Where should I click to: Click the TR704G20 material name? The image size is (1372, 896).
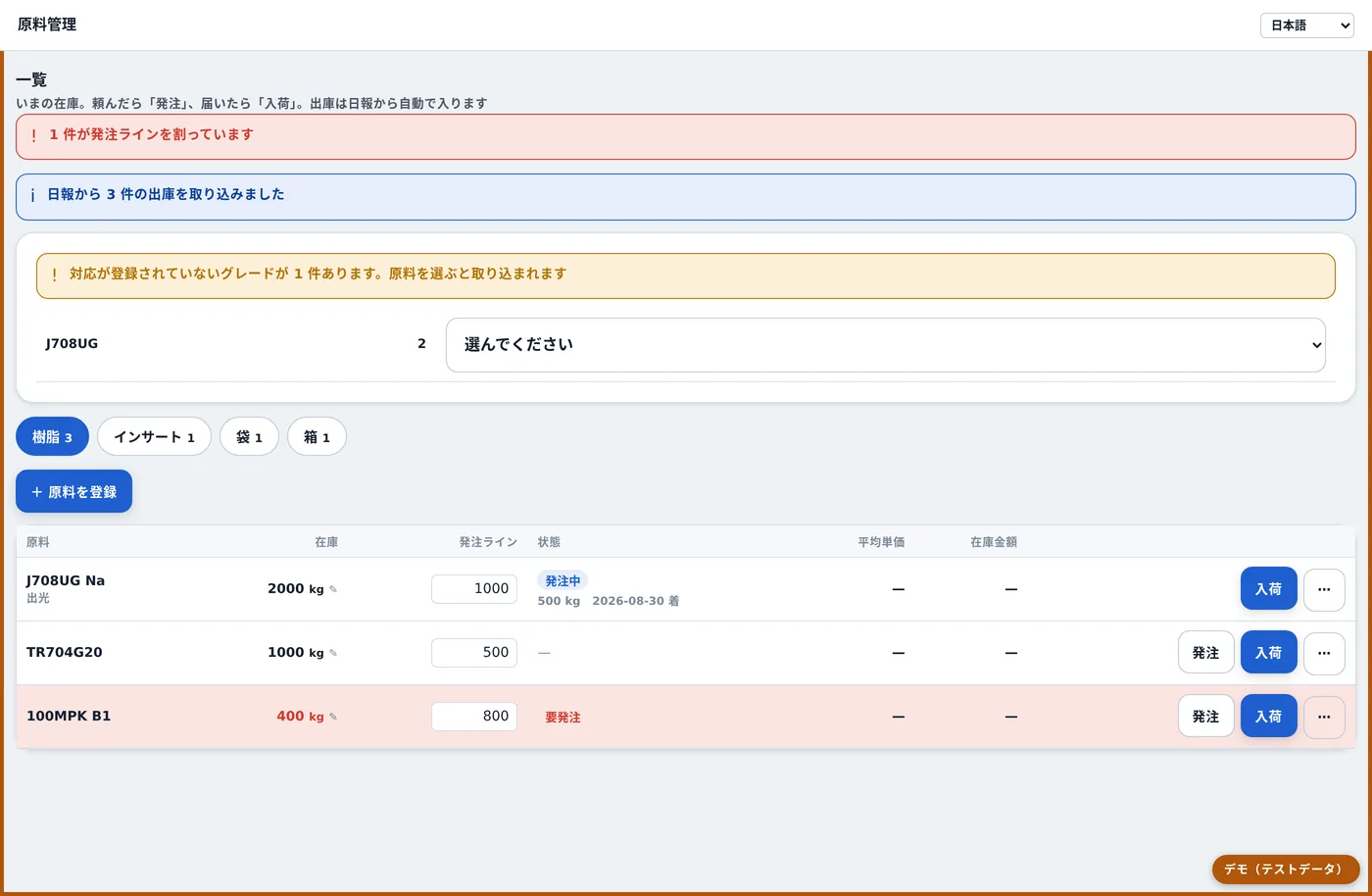tap(65, 652)
